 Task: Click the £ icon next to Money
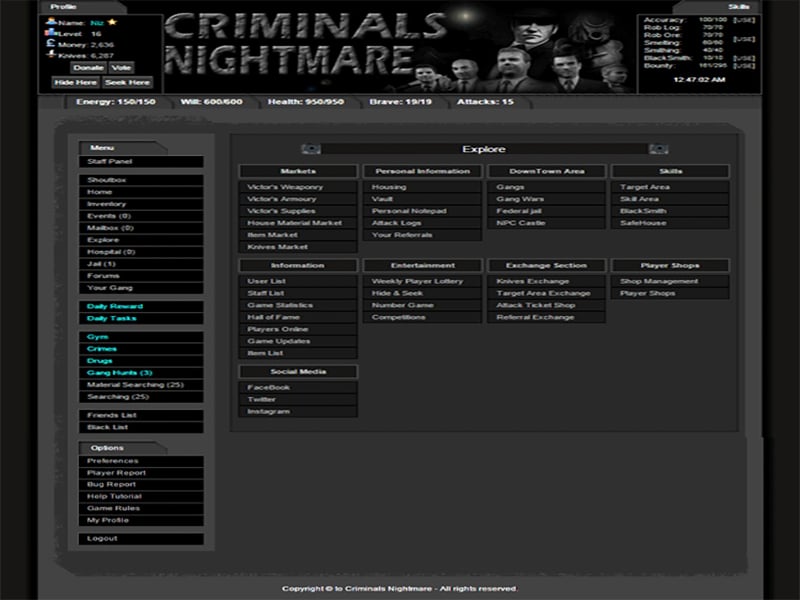point(50,43)
